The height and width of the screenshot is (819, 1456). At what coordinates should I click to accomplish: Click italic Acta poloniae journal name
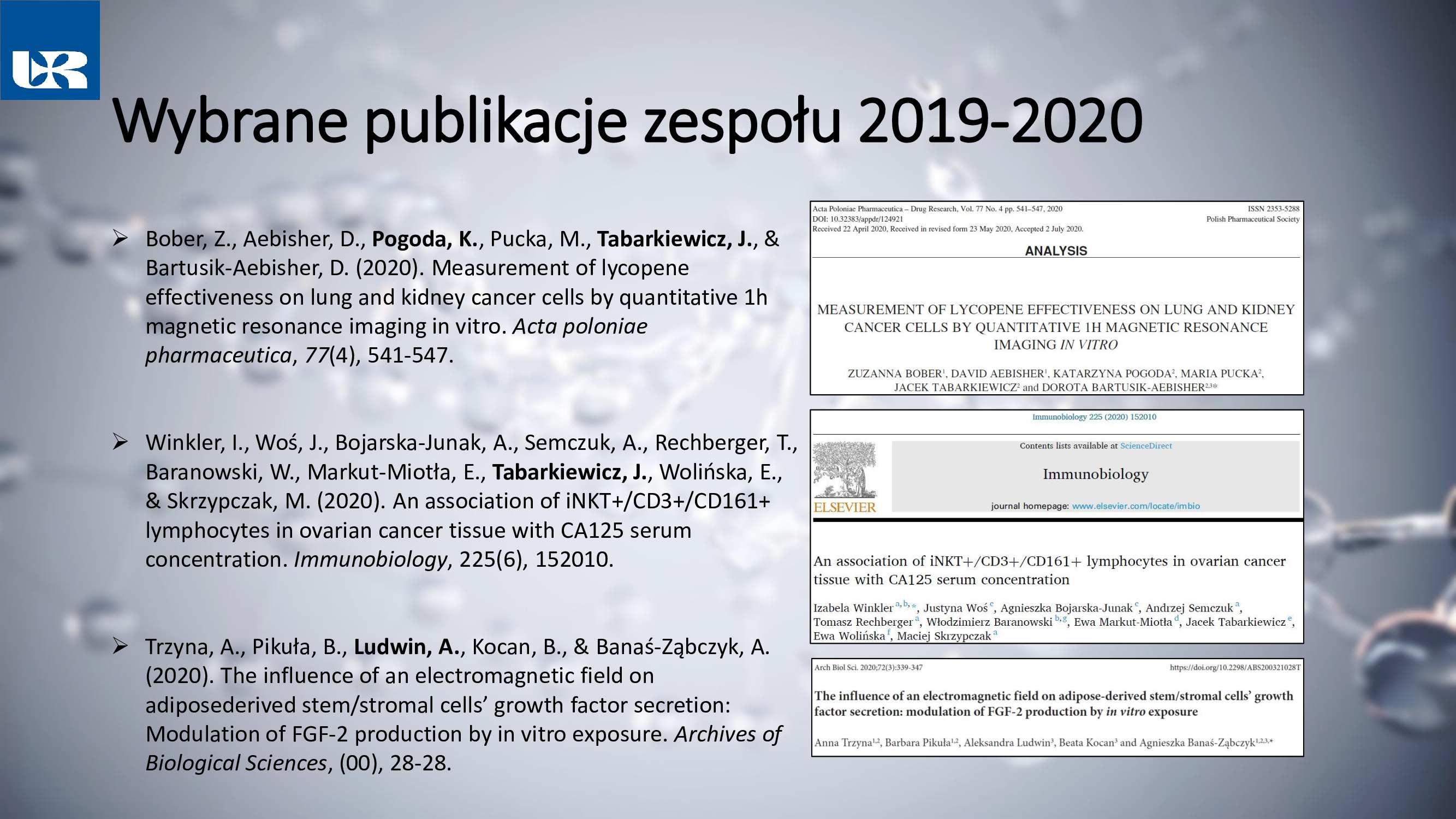point(579,326)
